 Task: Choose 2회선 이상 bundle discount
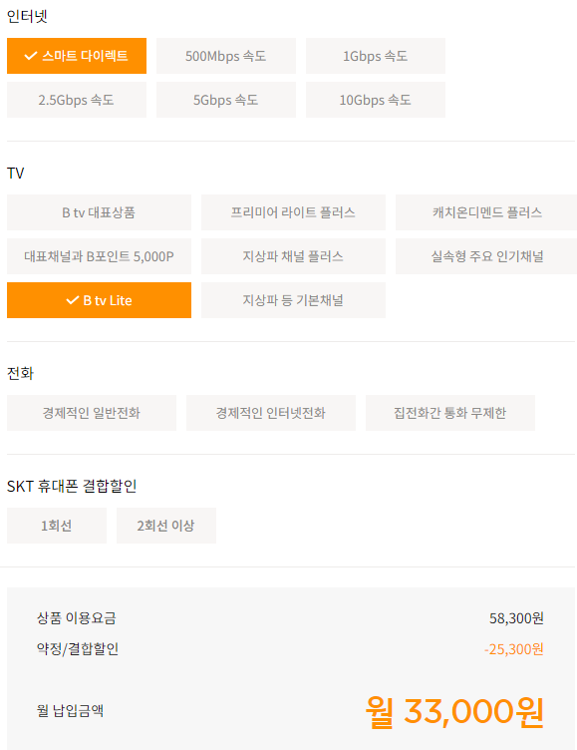tap(166, 526)
